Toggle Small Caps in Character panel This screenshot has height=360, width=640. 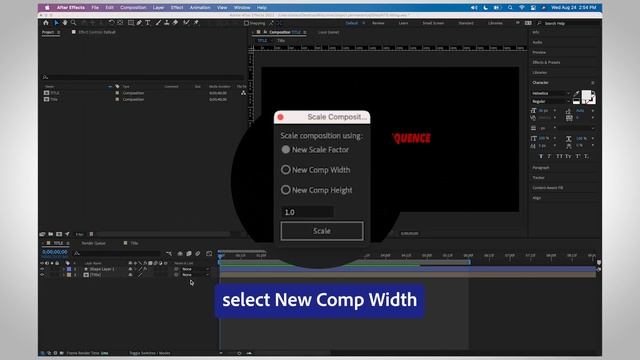(x=568, y=156)
